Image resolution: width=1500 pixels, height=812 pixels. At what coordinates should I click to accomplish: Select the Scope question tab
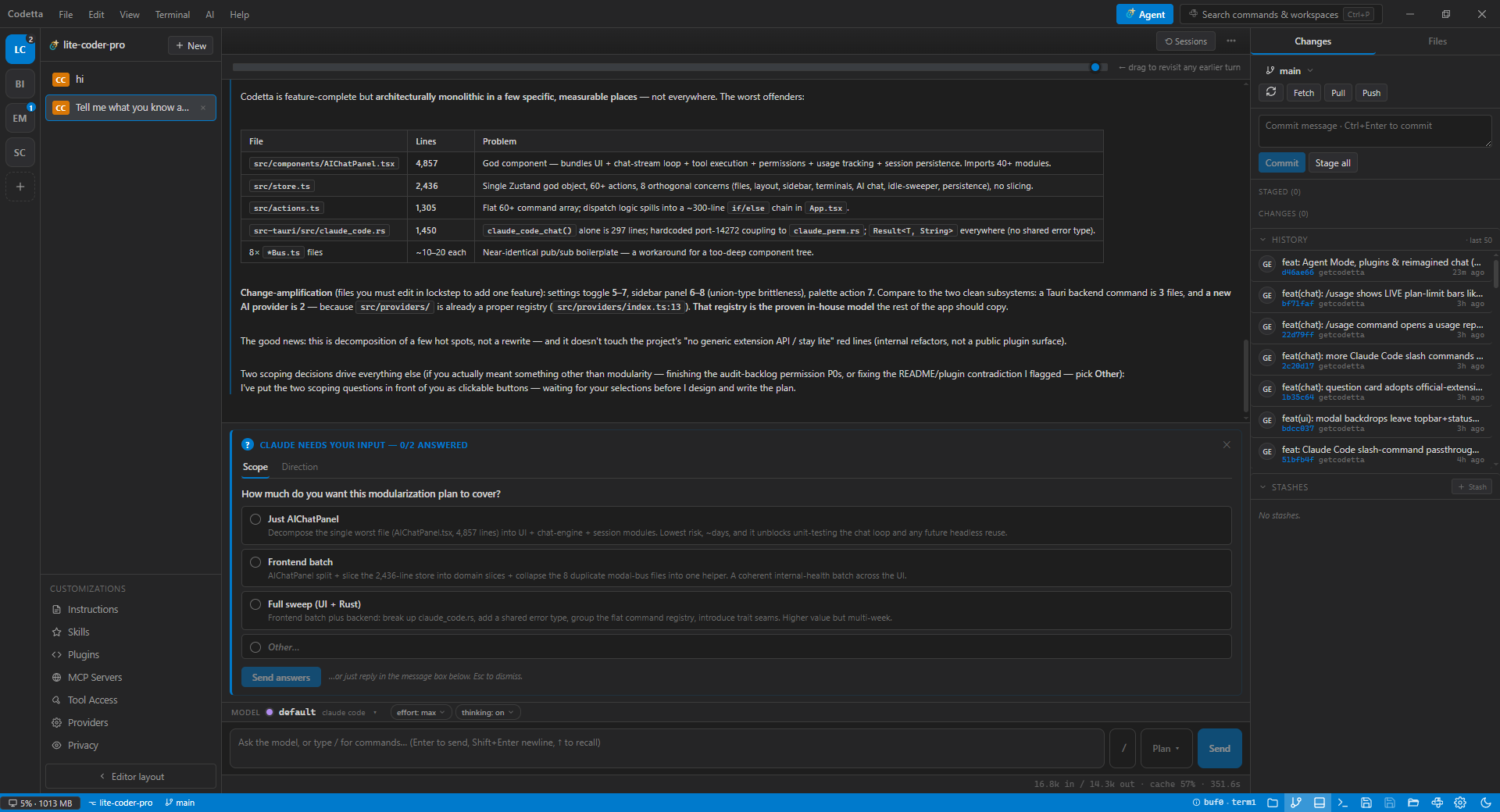(255, 467)
